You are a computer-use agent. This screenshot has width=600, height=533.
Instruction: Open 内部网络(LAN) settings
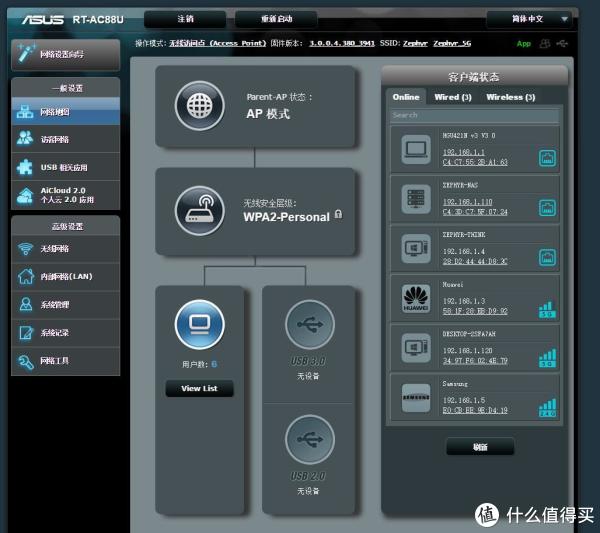pyautogui.click(x=65, y=276)
